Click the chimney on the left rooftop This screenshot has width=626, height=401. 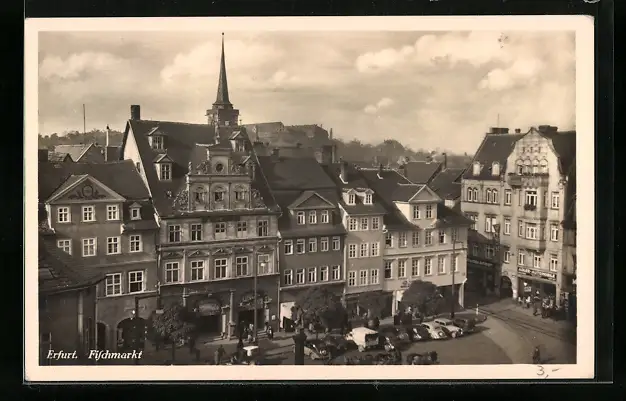click(x=135, y=112)
